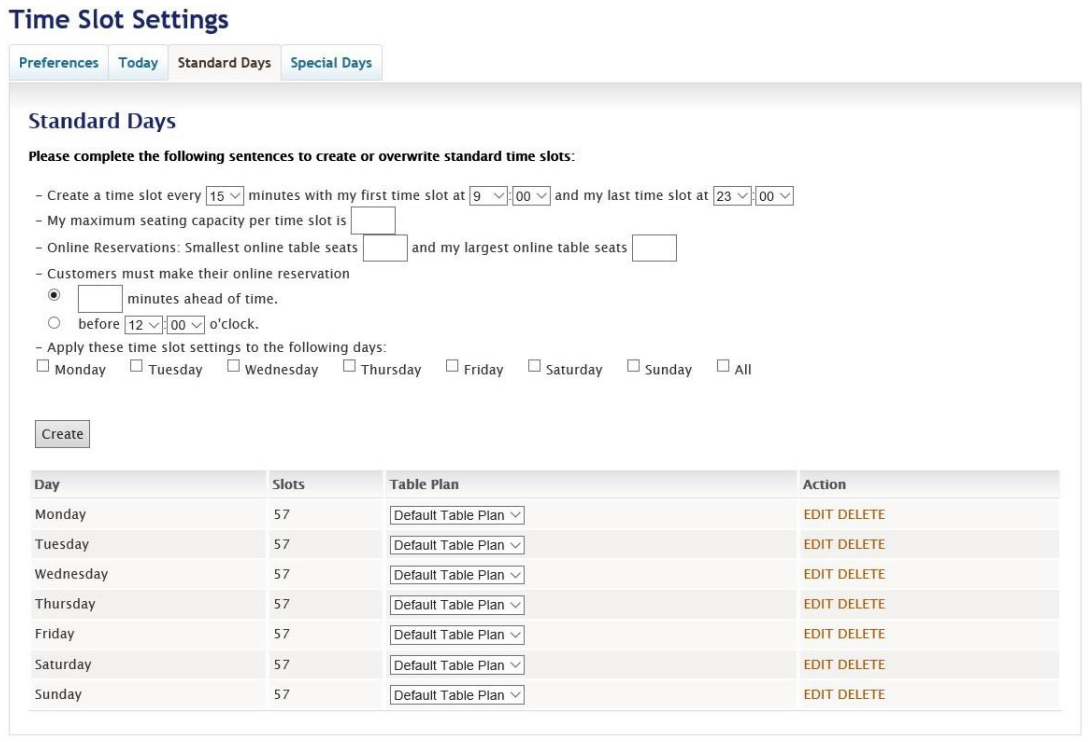
Task: Tick the All days checkbox
Action: 724,367
